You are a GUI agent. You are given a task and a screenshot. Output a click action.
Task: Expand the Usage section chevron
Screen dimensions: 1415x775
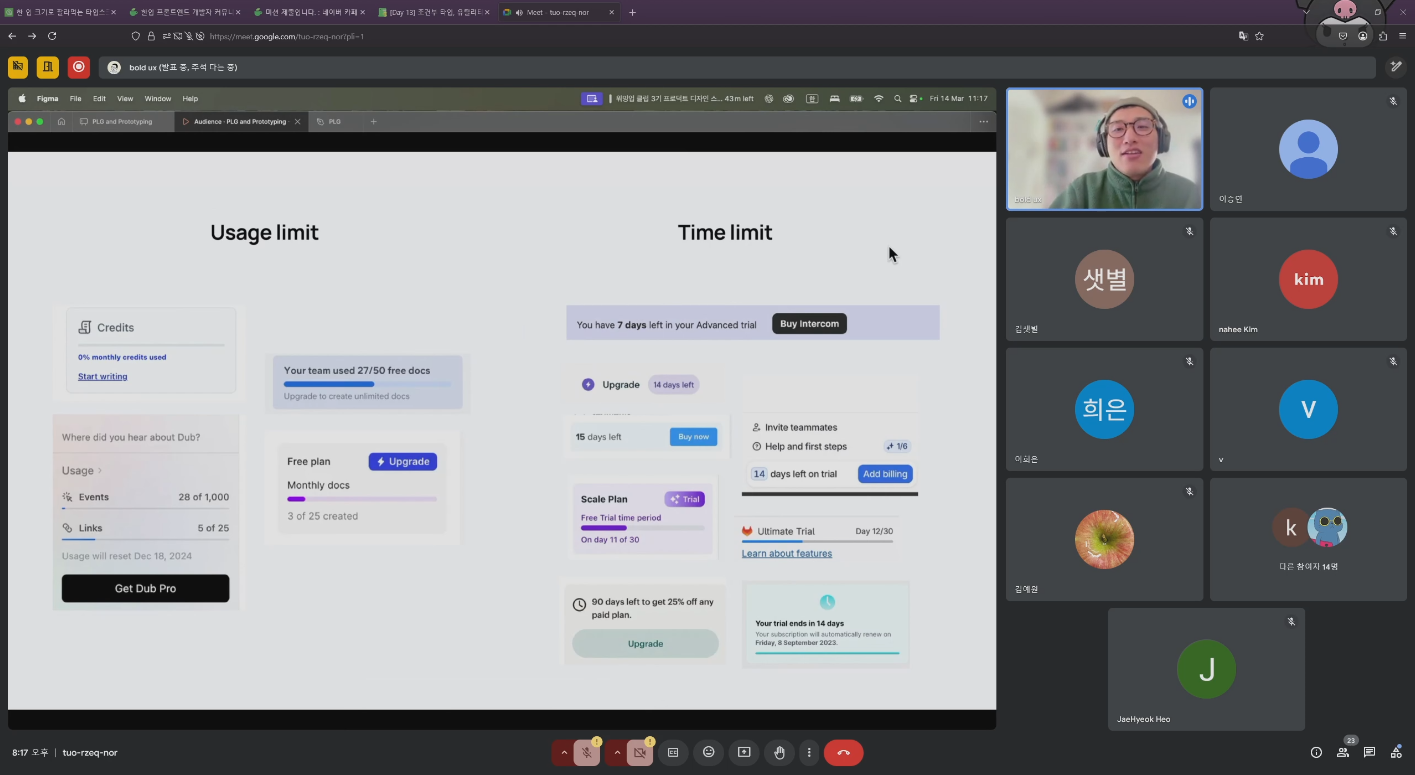point(100,470)
